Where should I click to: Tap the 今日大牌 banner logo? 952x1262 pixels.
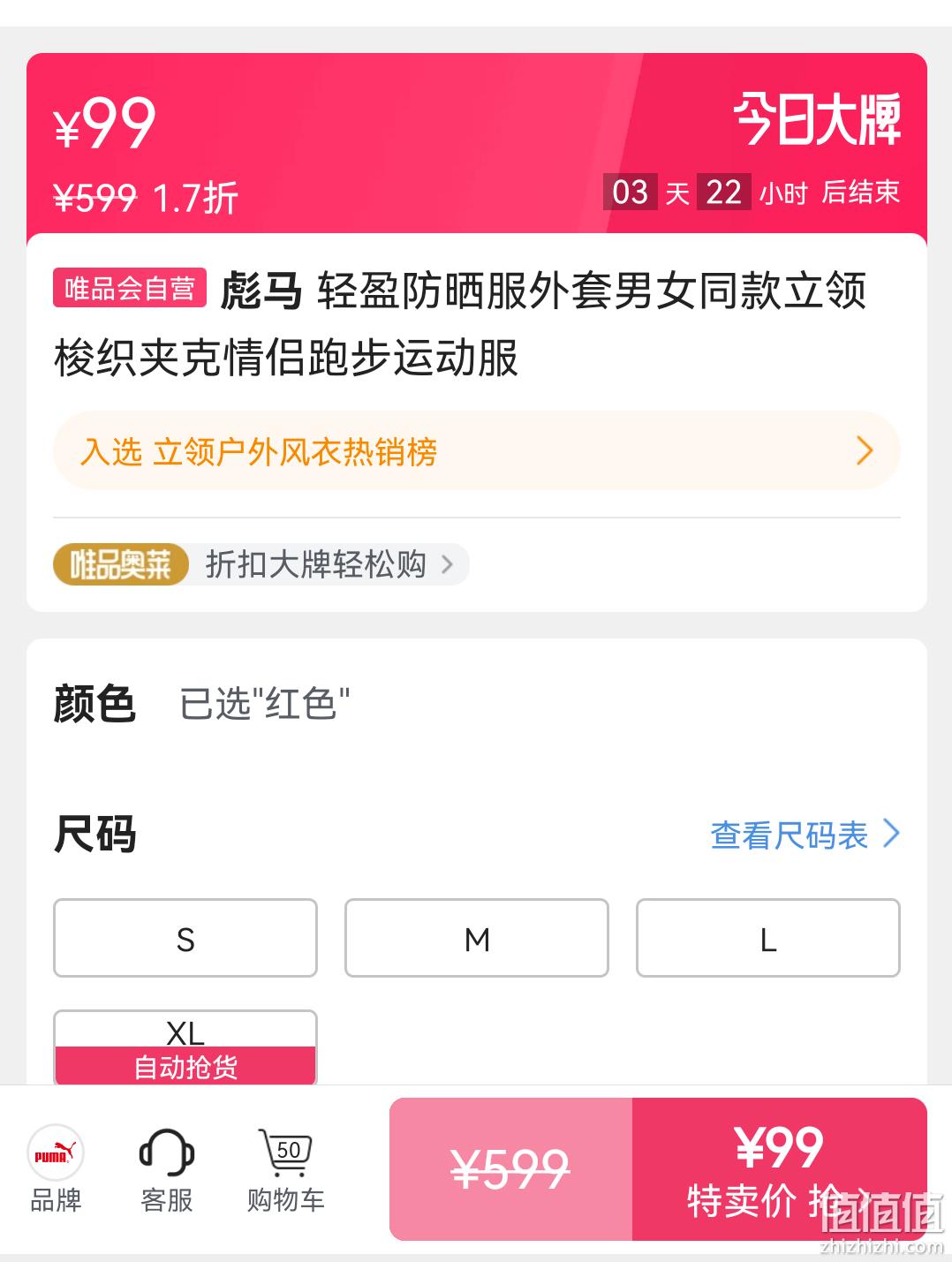(817, 119)
